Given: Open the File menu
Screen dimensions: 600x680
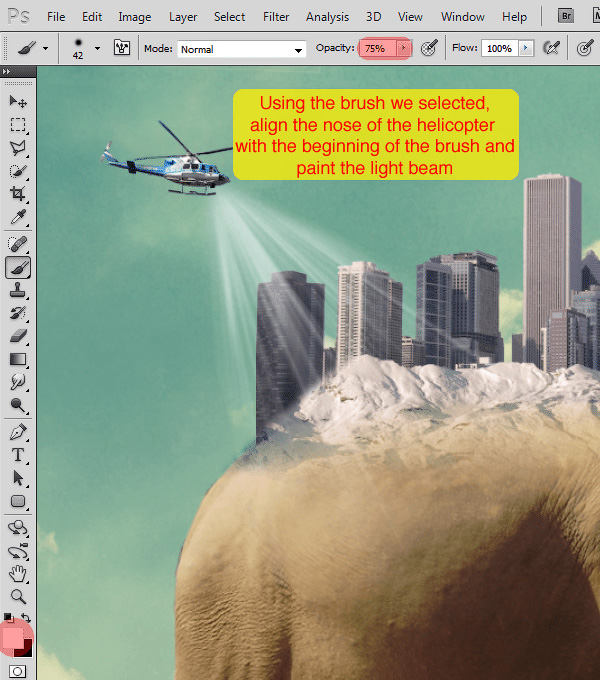Looking at the screenshot, I should click(x=56, y=17).
